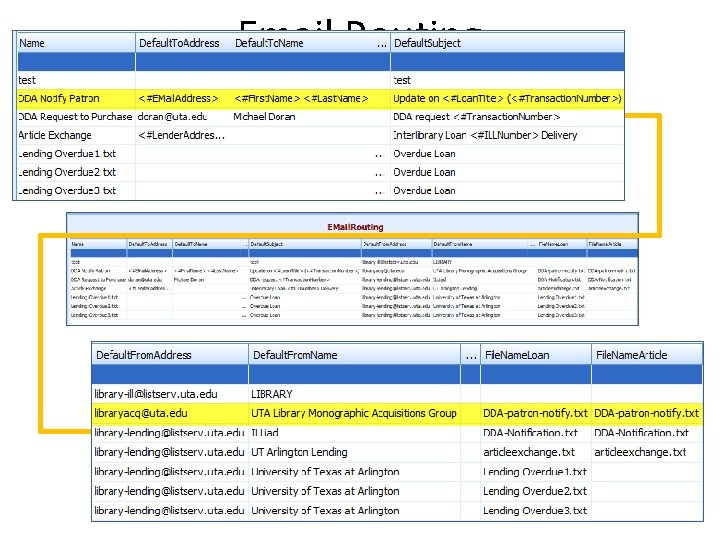Click the DefaultFromName column header

point(354,355)
